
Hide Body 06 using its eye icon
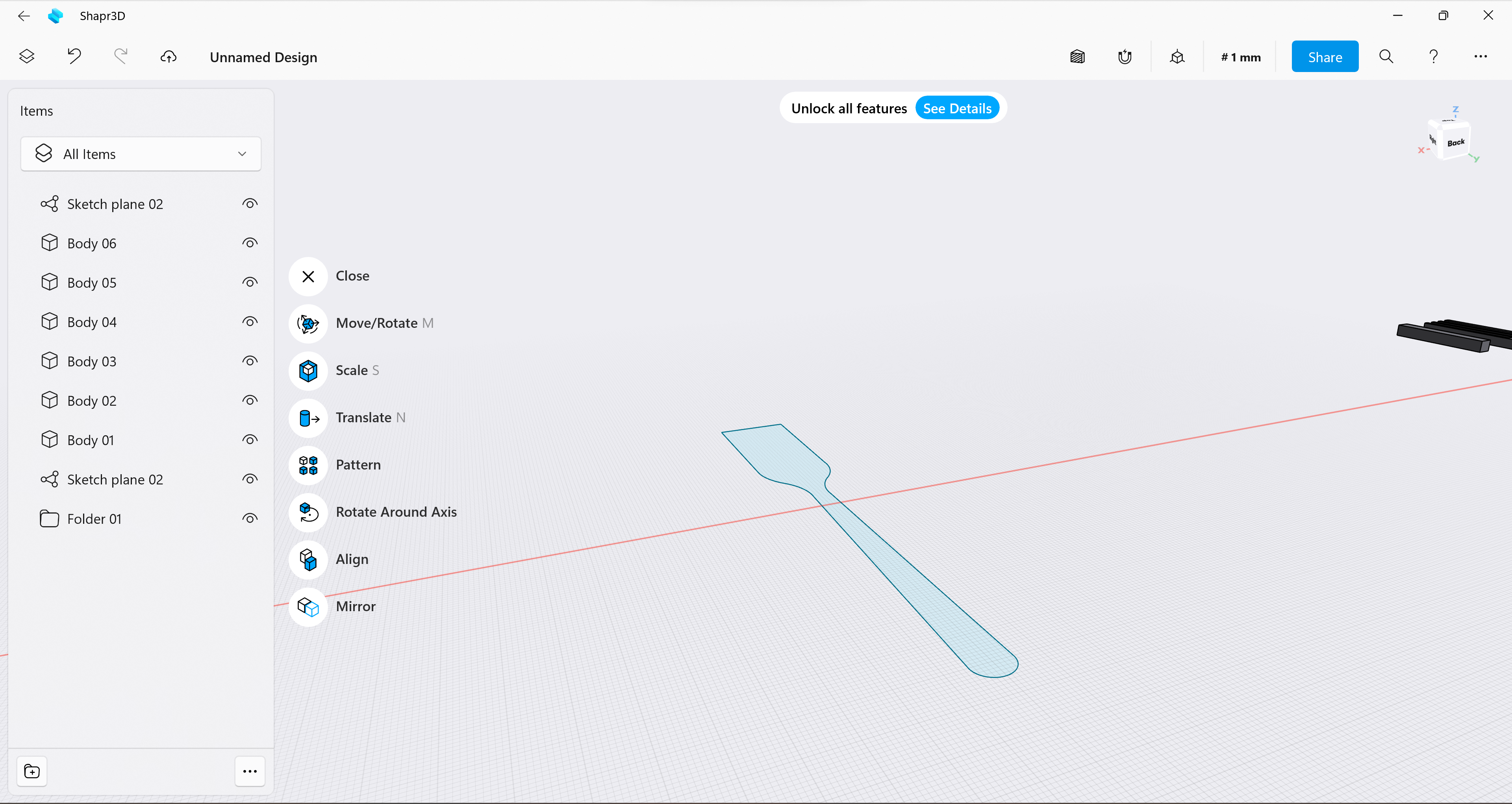pyautogui.click(x=250, y=243)
